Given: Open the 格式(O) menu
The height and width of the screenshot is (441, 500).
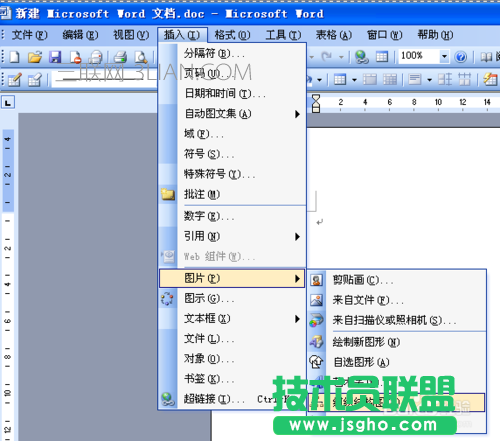Looking at the screenshot, I should (x=232, y=35).
